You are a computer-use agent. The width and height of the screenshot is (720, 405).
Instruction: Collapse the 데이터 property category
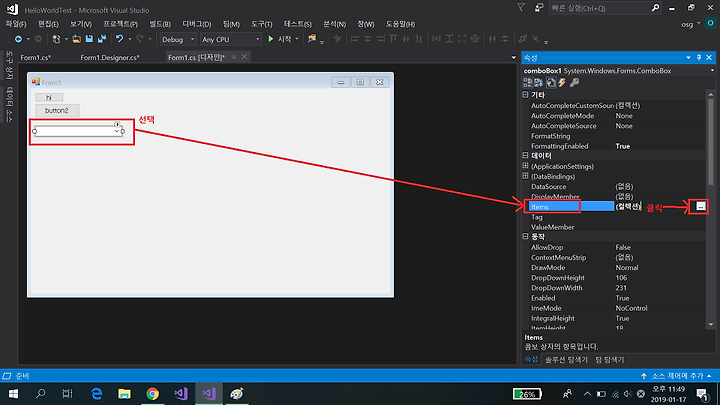(x=525, y=156)
